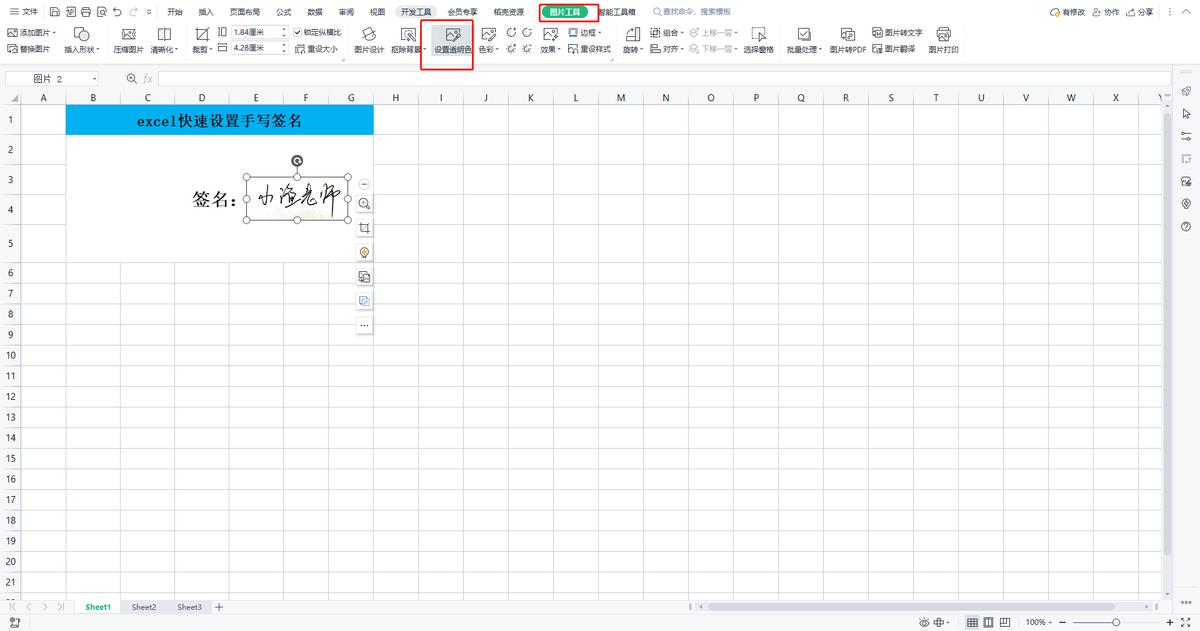Expand the 批量处理 batch processing dropdown
1200x631 pixels.
pyautogui.click(x=804, y=40)
